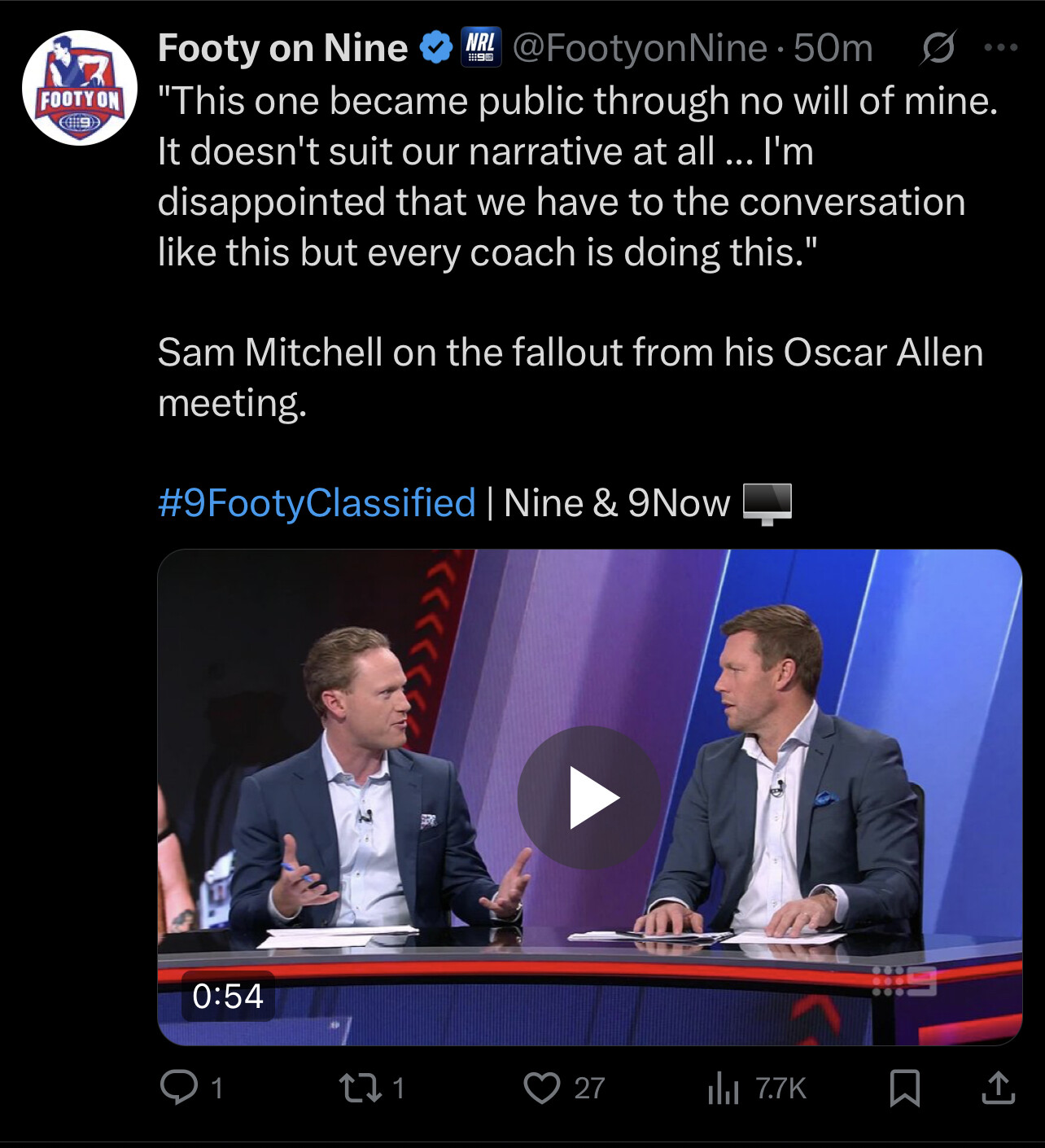This screenshot has width=1045, height=1148.
Task: View analytics via the bar chart icon
Action: (x=723, y=1088)
